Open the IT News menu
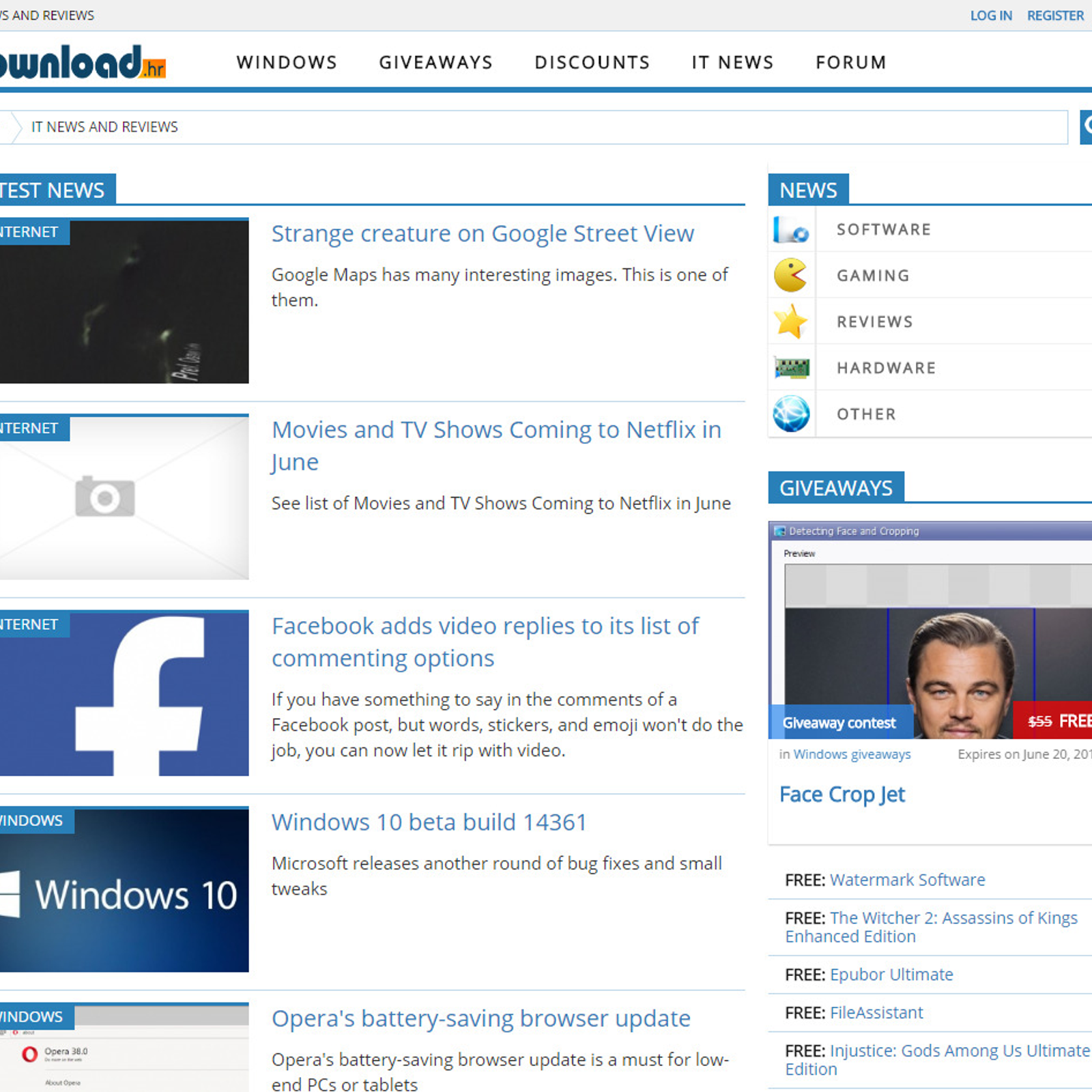 pos(732,62)
